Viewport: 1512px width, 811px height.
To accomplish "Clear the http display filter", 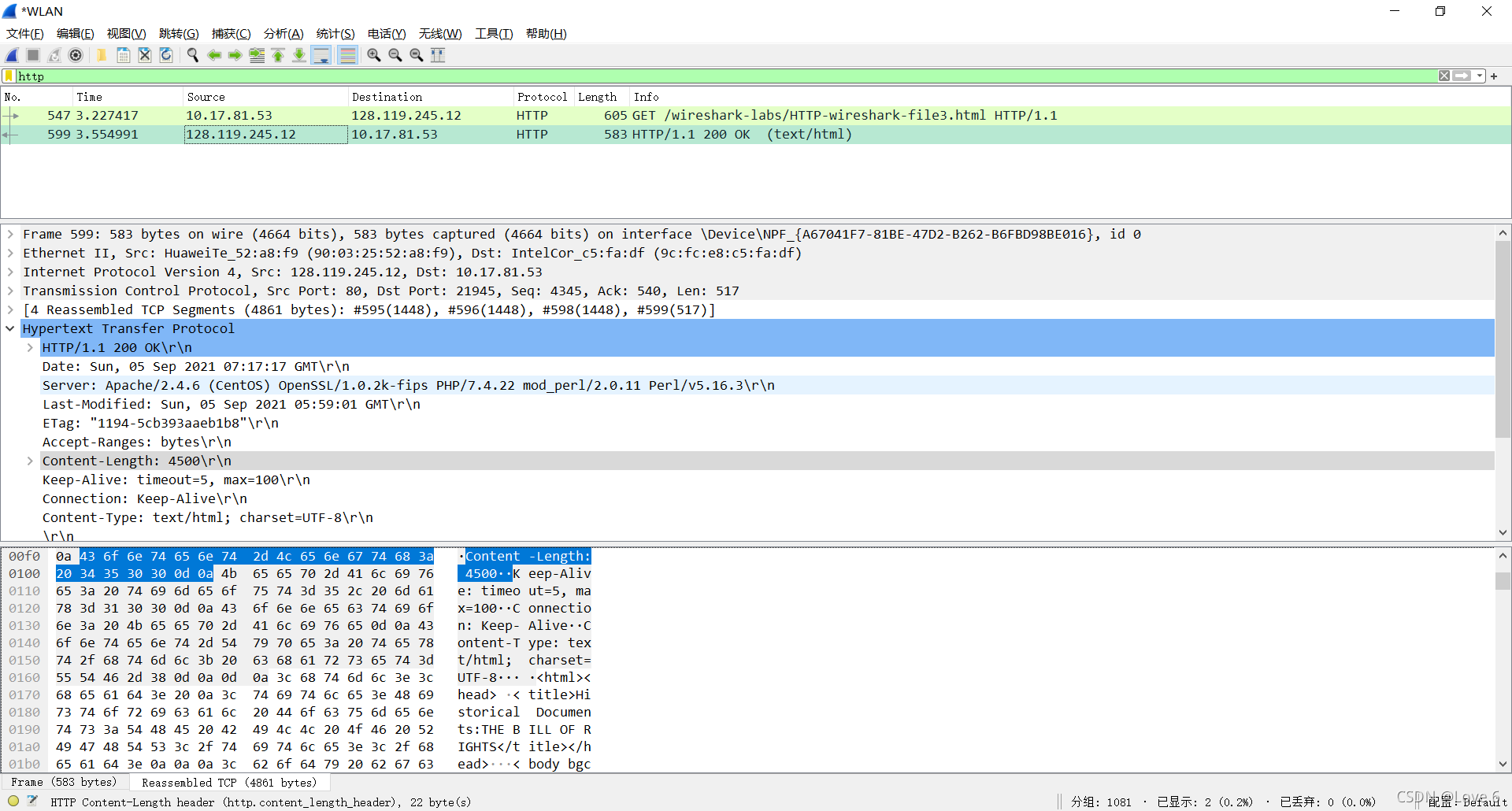I will pos(1444,76).
